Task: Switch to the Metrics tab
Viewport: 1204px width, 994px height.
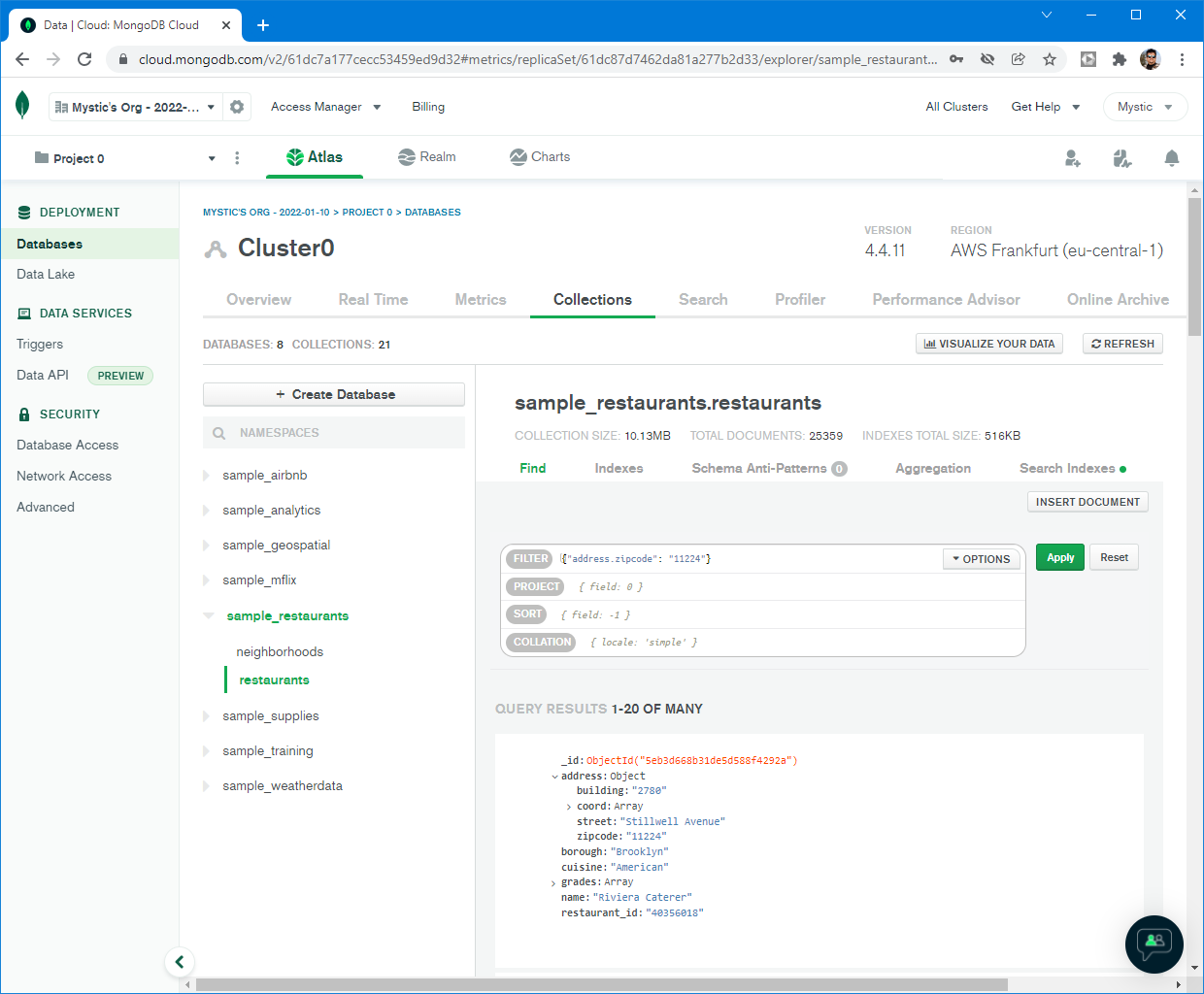Action: pyautogui.click(x=481, y=300)
